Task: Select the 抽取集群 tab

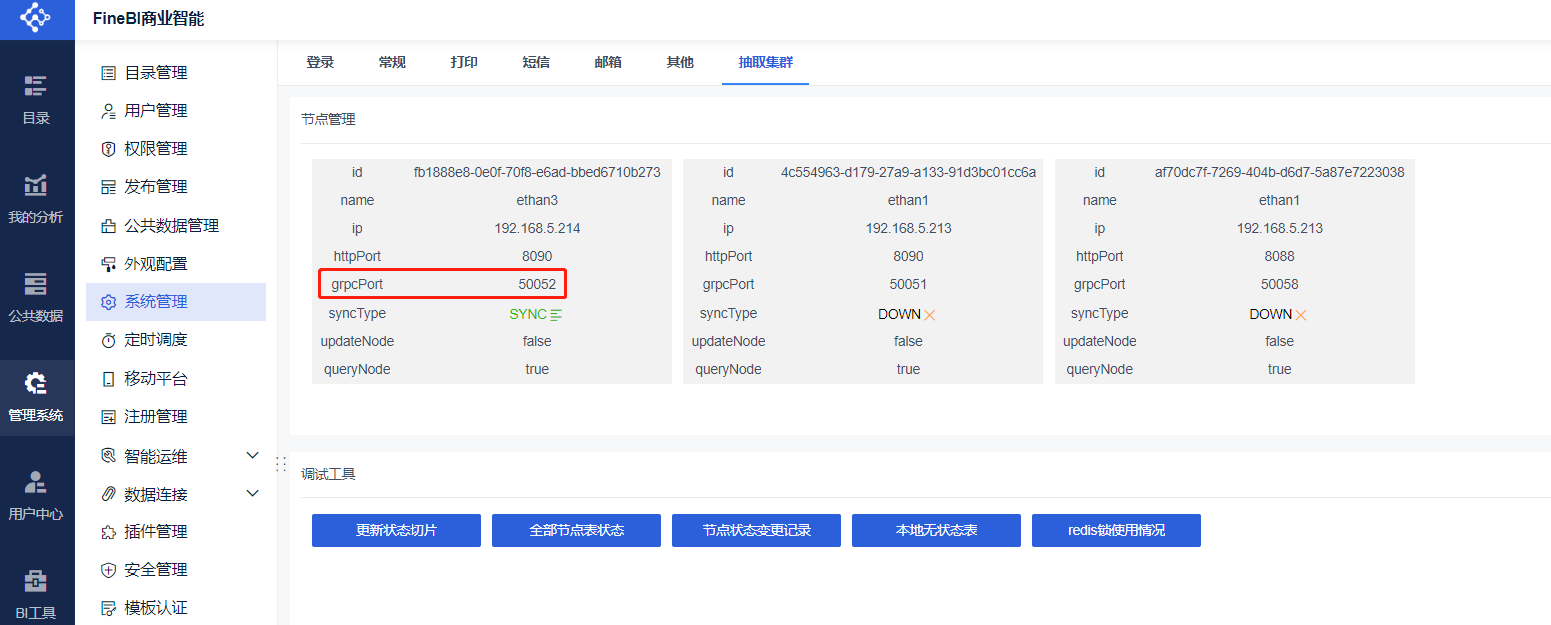Action: (x=766, y=62)
